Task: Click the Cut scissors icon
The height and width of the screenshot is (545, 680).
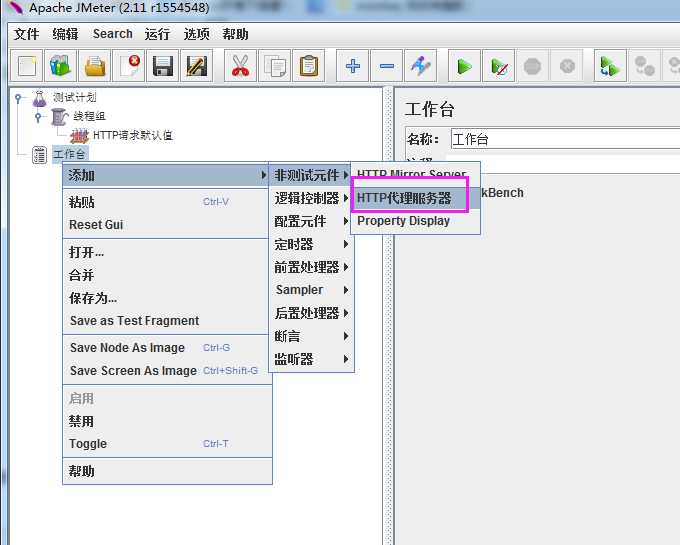Action: point(240,66)
